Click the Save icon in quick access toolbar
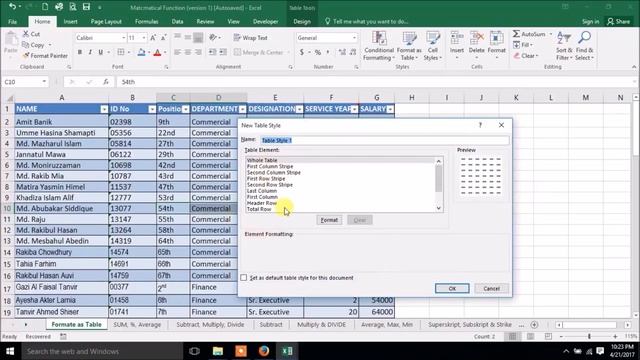The height and width of the screenshot is (360, 640). (x=86, y=7)
